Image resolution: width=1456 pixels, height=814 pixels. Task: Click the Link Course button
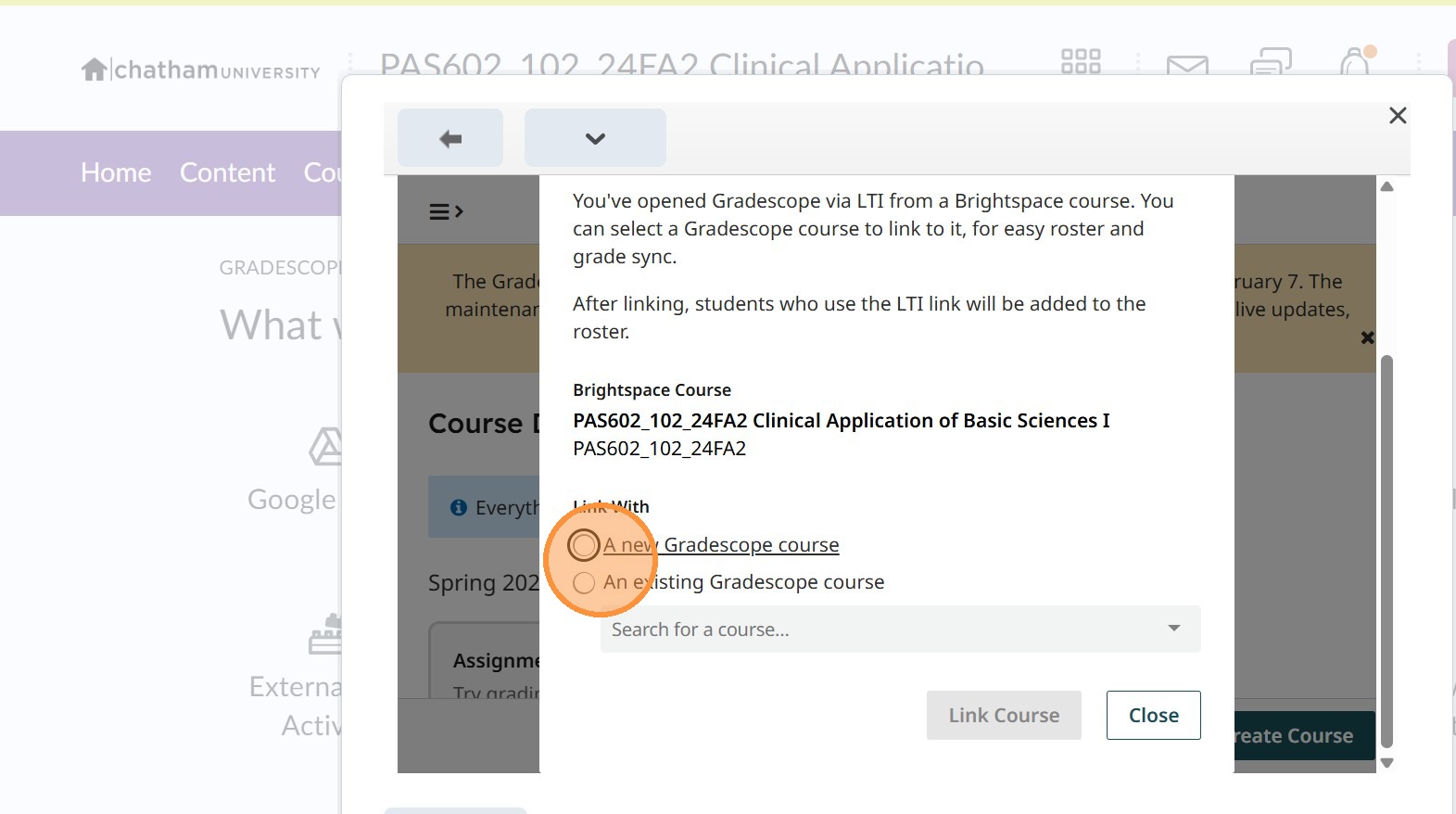point(1004,715)
